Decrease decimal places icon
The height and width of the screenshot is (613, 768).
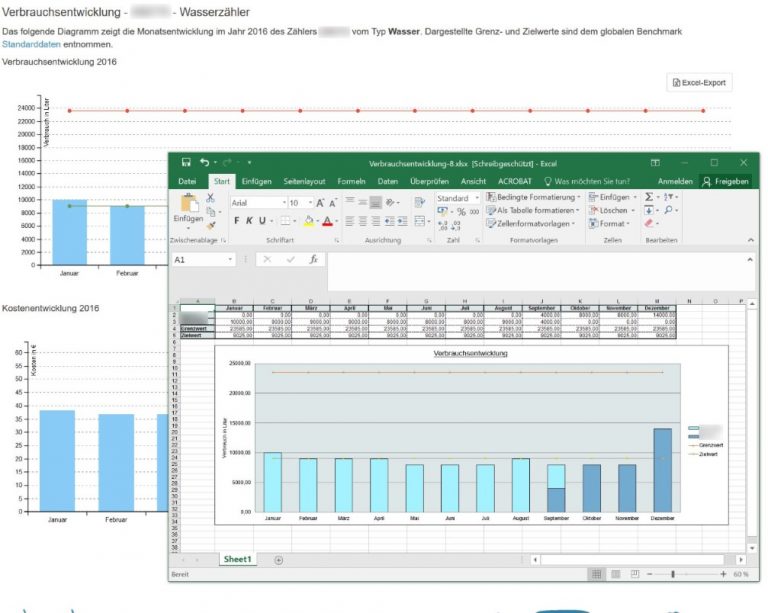pos(456,226)
